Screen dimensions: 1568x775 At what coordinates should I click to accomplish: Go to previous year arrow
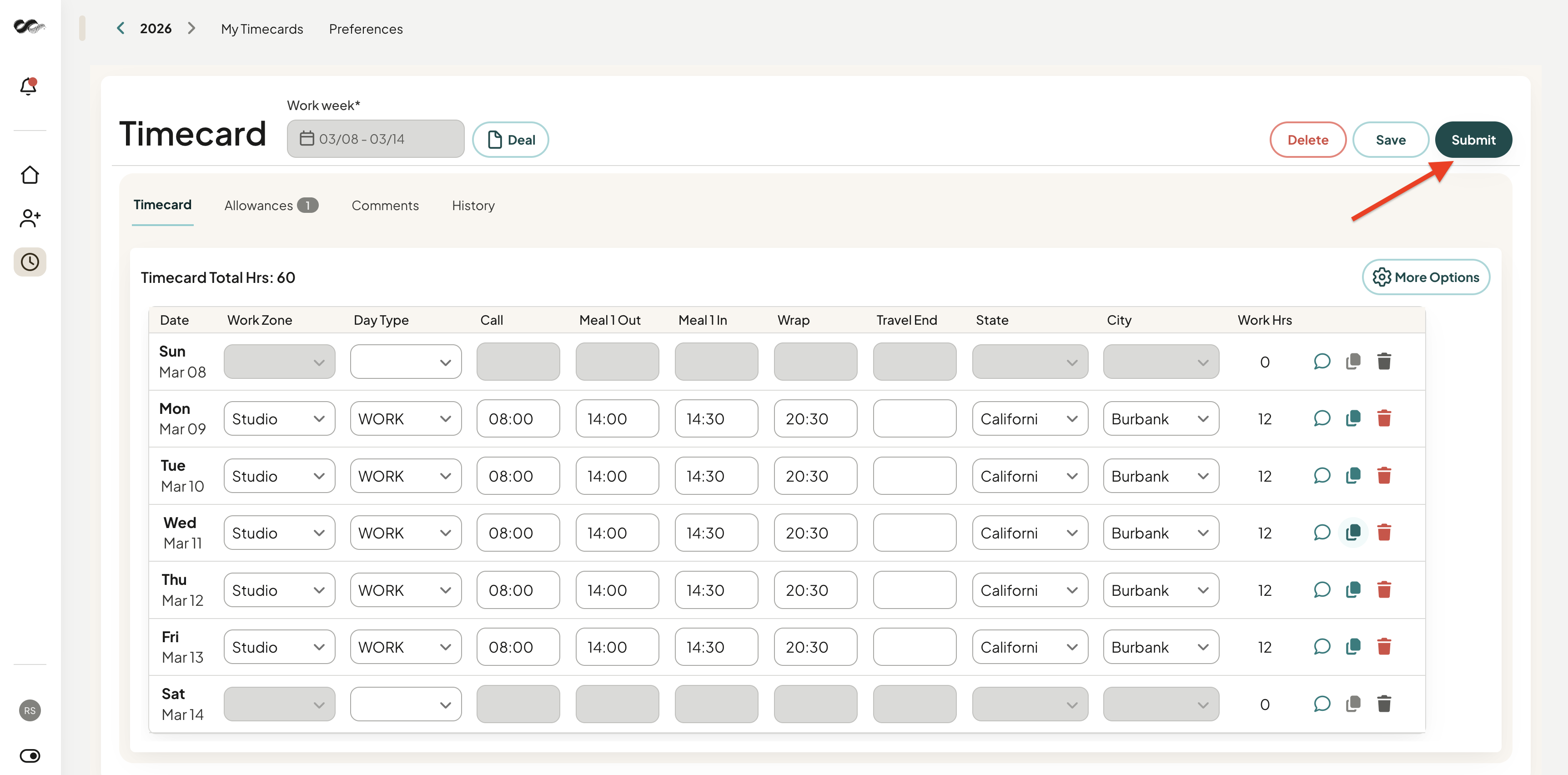point(121,28)
